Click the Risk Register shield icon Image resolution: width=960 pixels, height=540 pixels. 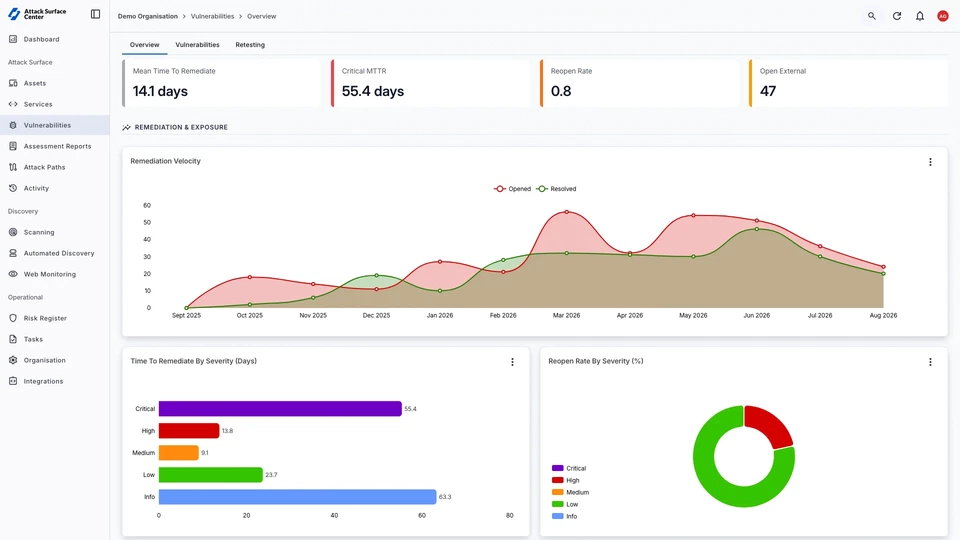point(13,318)
